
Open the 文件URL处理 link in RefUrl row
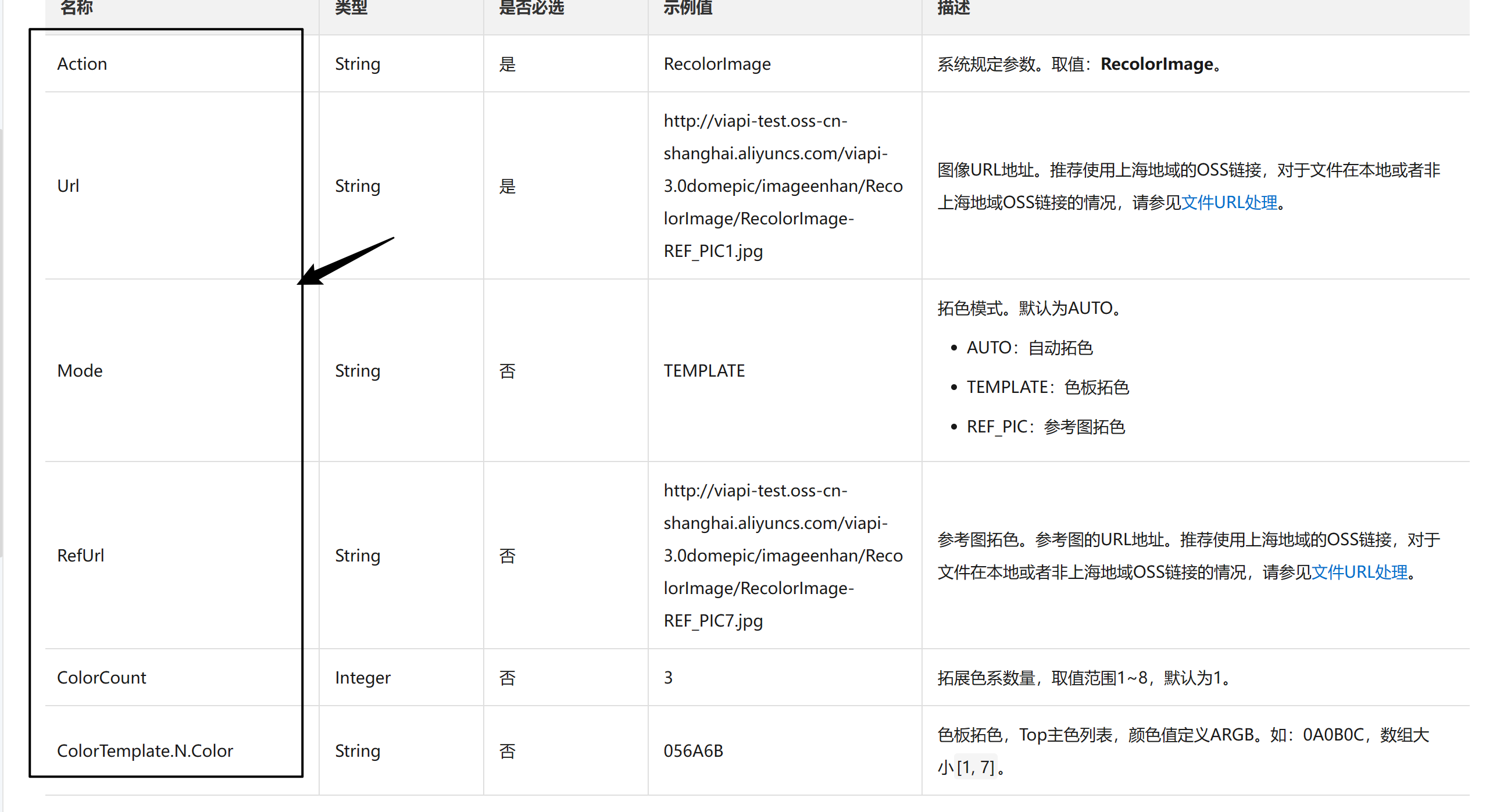tap(1359, 572)
